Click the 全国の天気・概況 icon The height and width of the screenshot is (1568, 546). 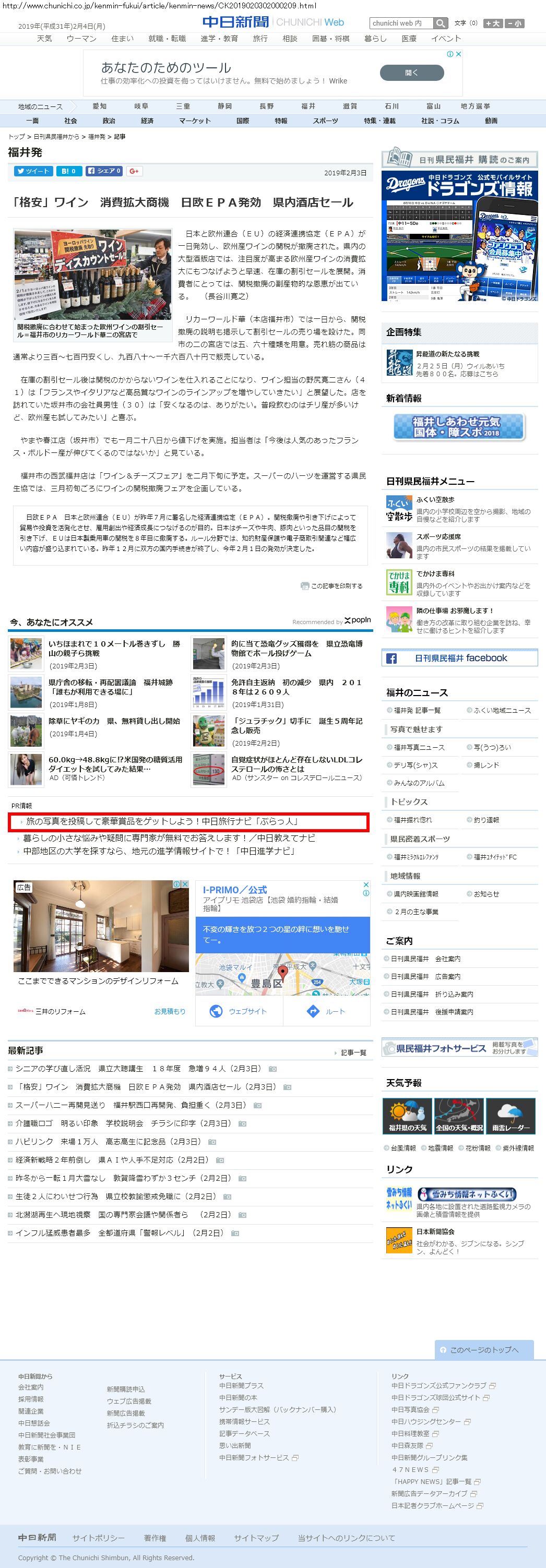(459, 1116)
